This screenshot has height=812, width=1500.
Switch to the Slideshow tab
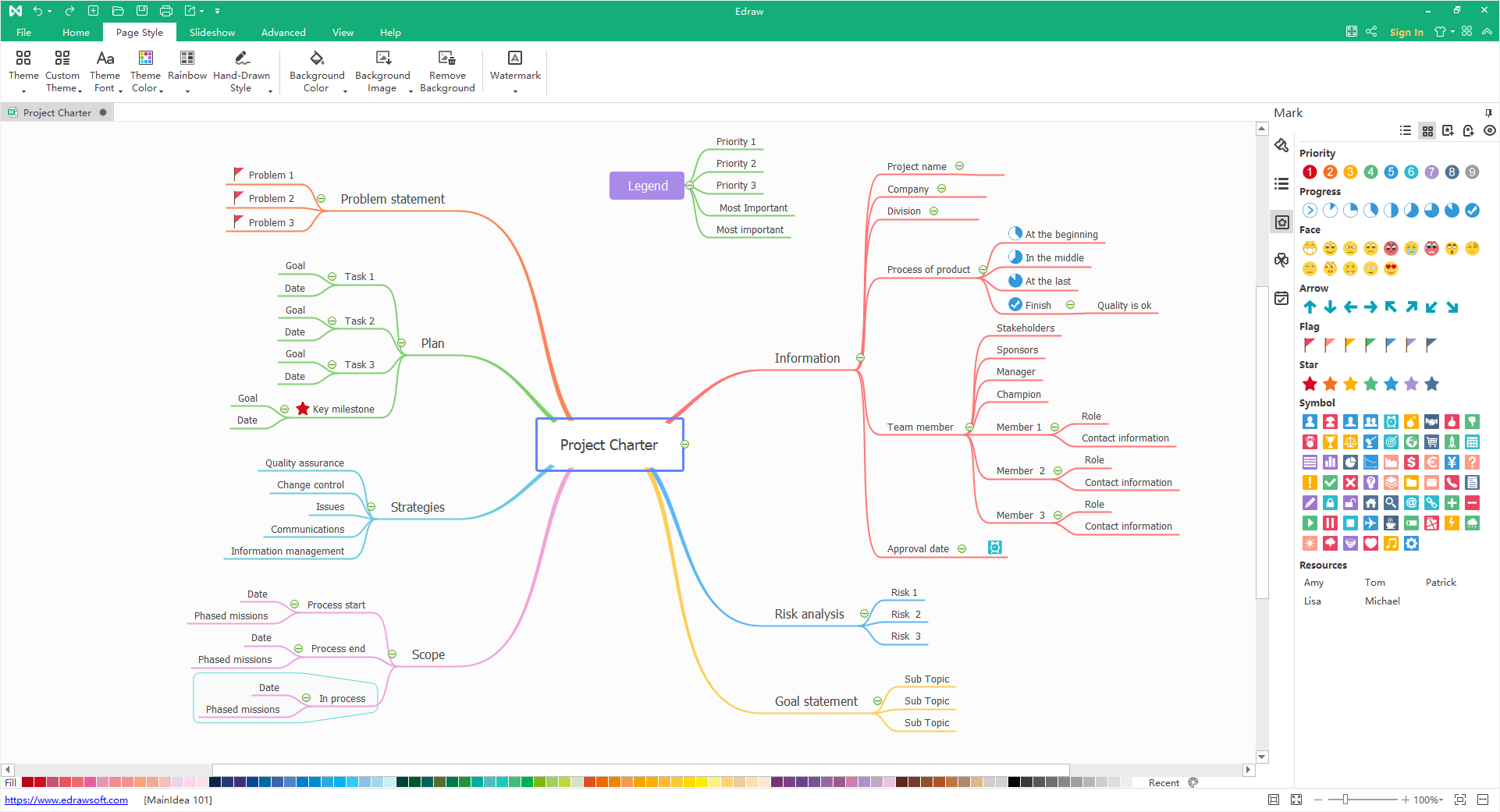pos(212,33)
